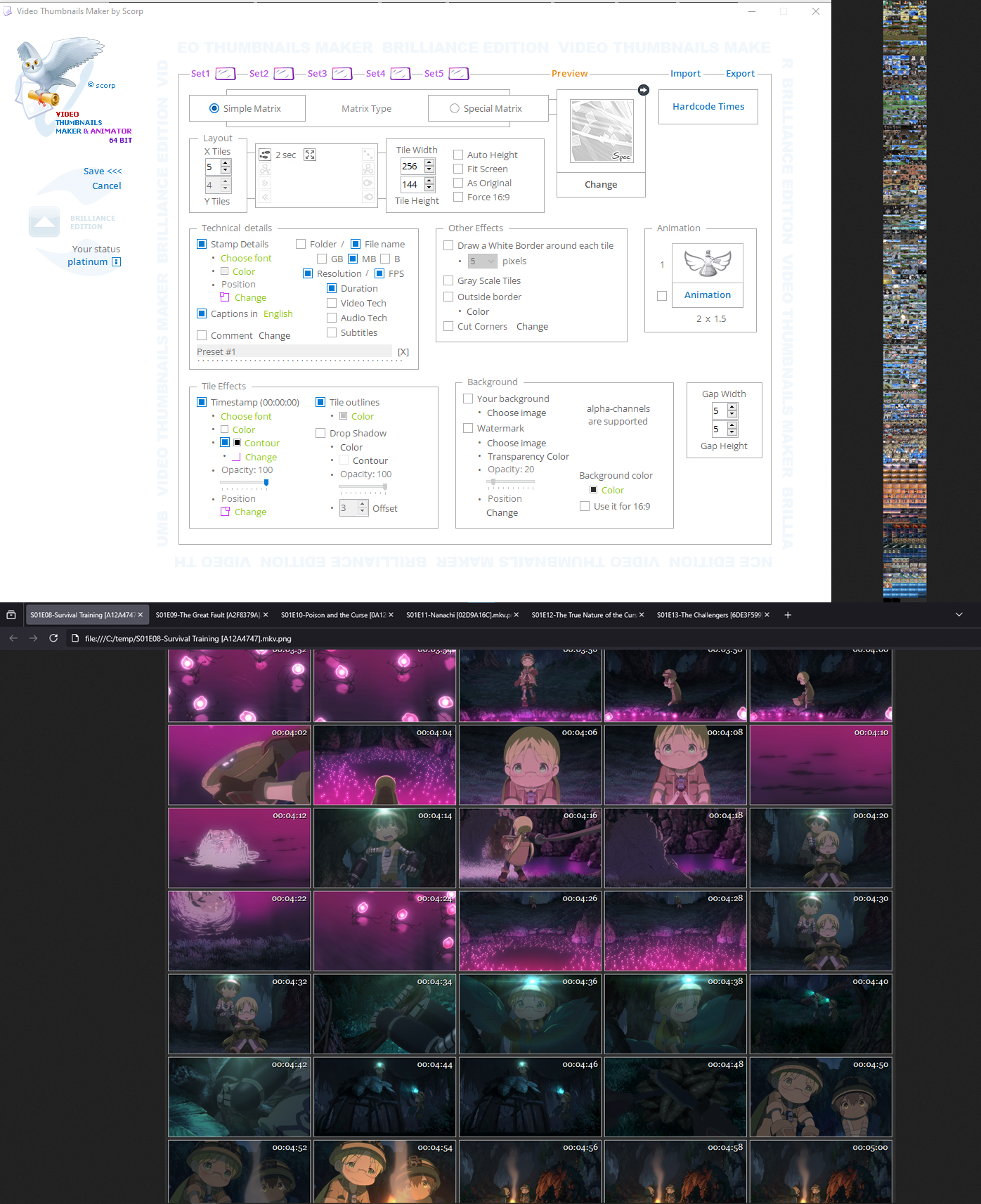Enable the Gray Scale Tiles checkbox
This screenshot has height=1204, width=981.
[x=448, y=280]
